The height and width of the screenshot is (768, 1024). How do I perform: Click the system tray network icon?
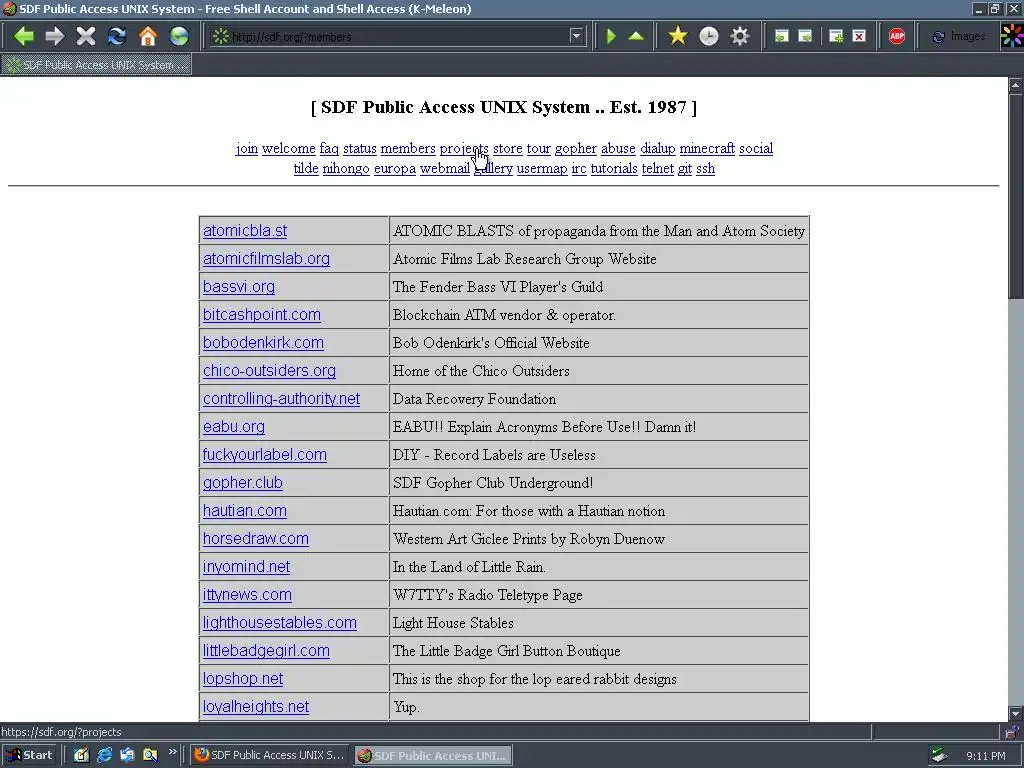point(939,756)
